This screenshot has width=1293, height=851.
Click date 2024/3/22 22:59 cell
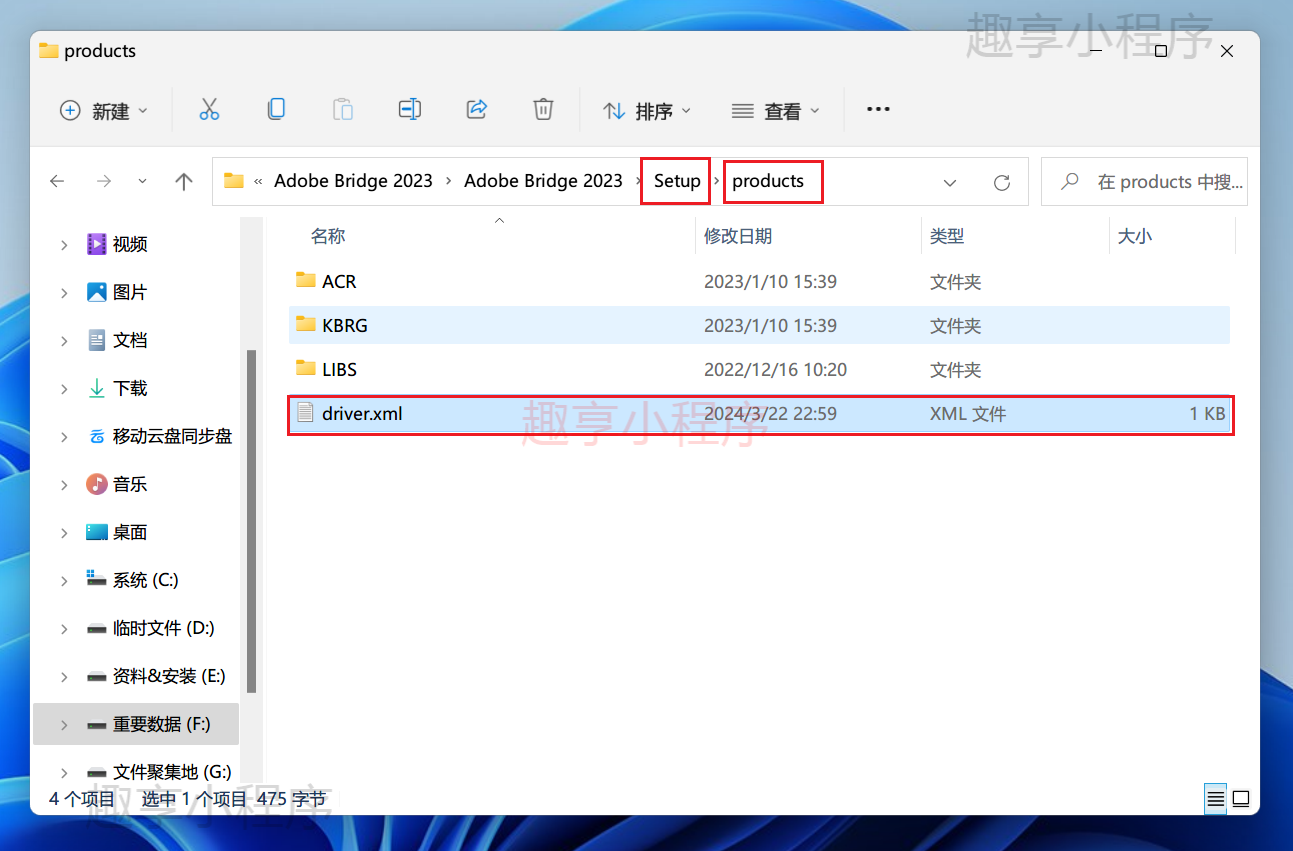(770, 413)
